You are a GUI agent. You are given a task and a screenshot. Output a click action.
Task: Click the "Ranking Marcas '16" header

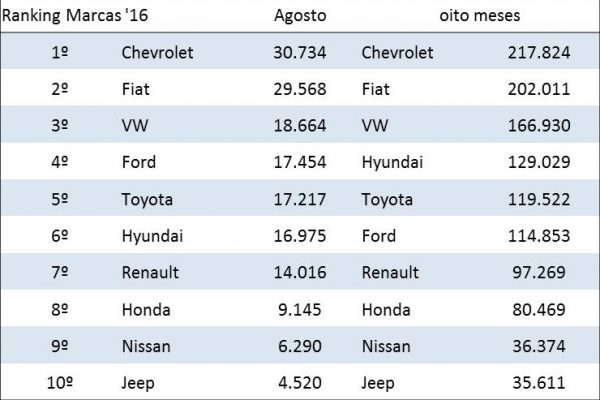click(x=71, y=15)
